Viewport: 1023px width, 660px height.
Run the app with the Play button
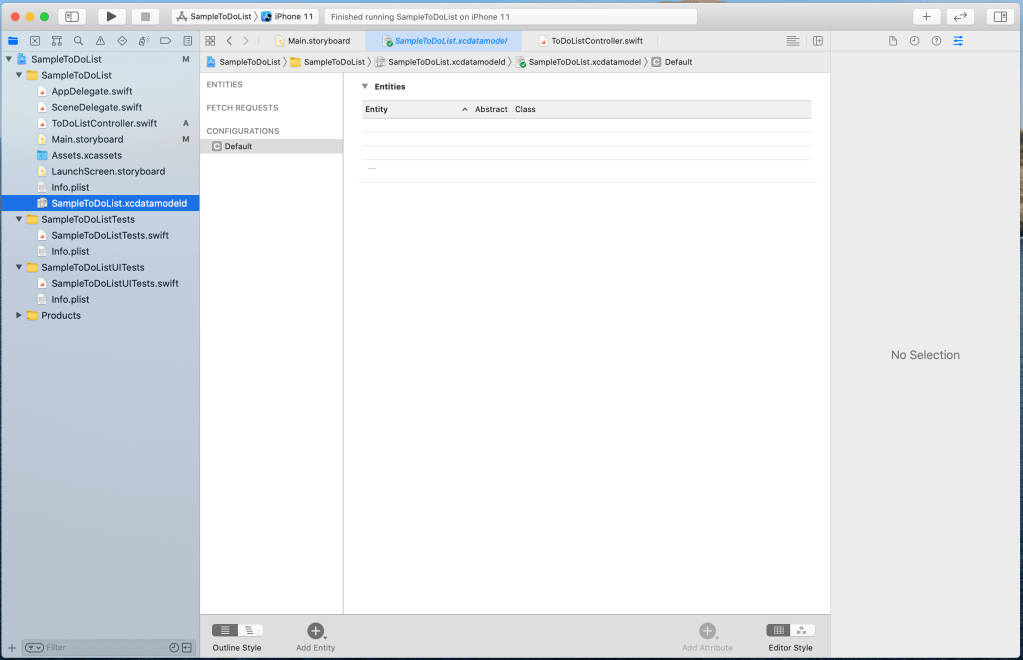click(111, 17)
